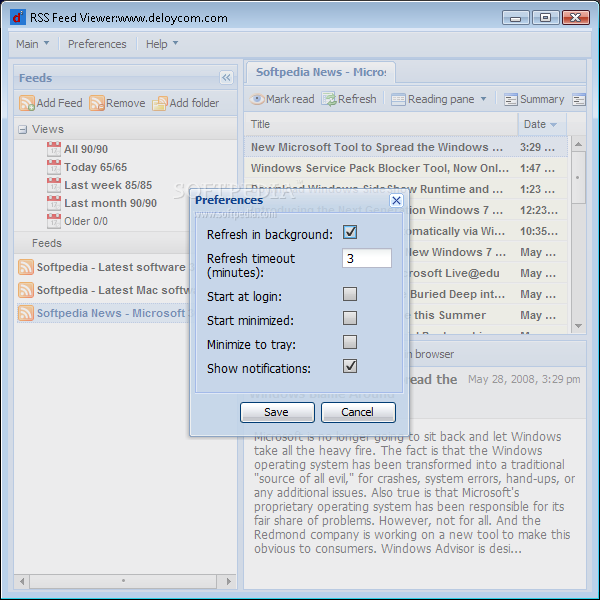Screen dimensions: 600x600
Task: Click the Add Feed icon
Action: point(27,103)
